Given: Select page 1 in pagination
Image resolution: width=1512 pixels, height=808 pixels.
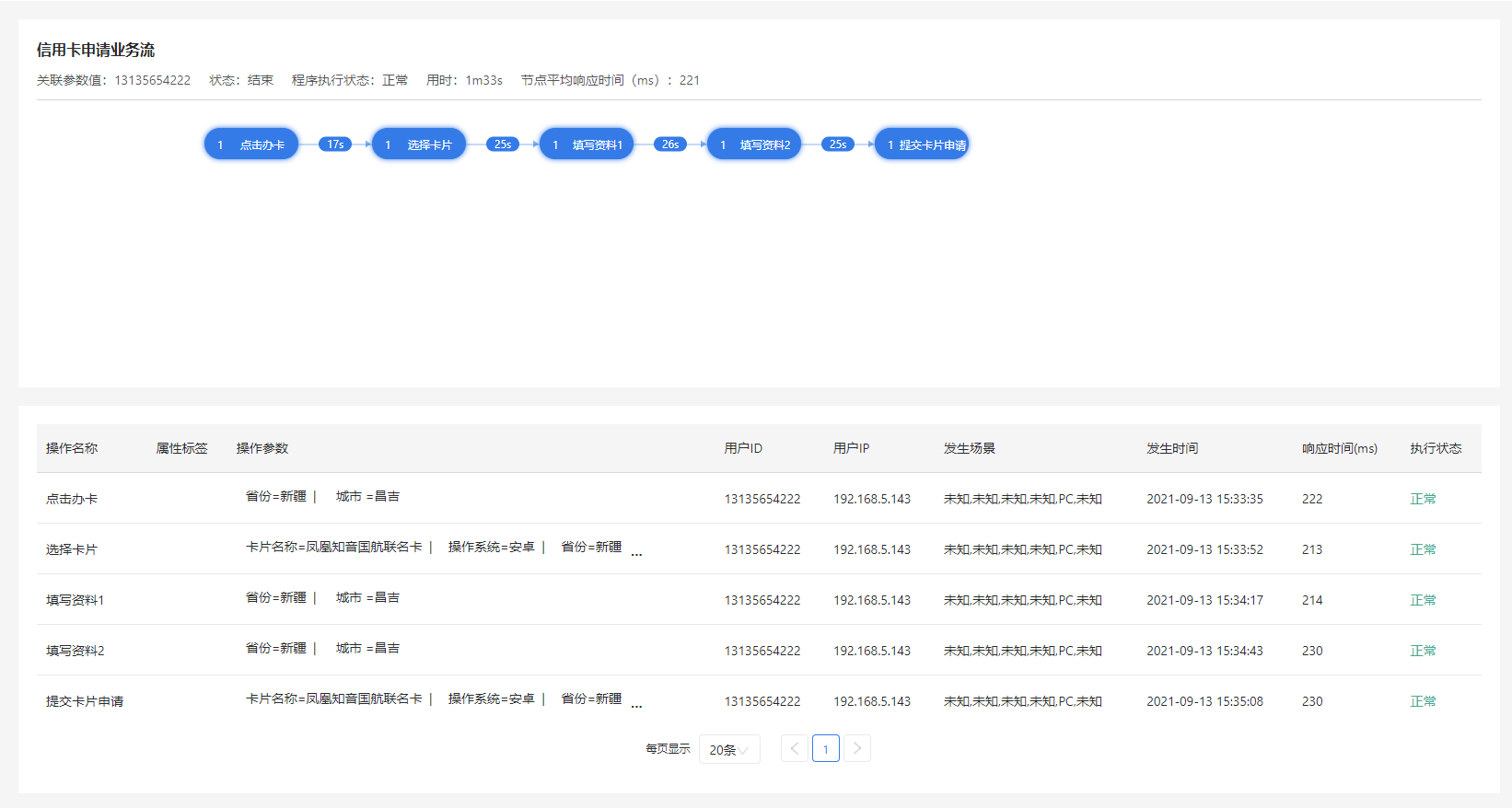Looking at the screenshot, I should (x=826, y=749).
